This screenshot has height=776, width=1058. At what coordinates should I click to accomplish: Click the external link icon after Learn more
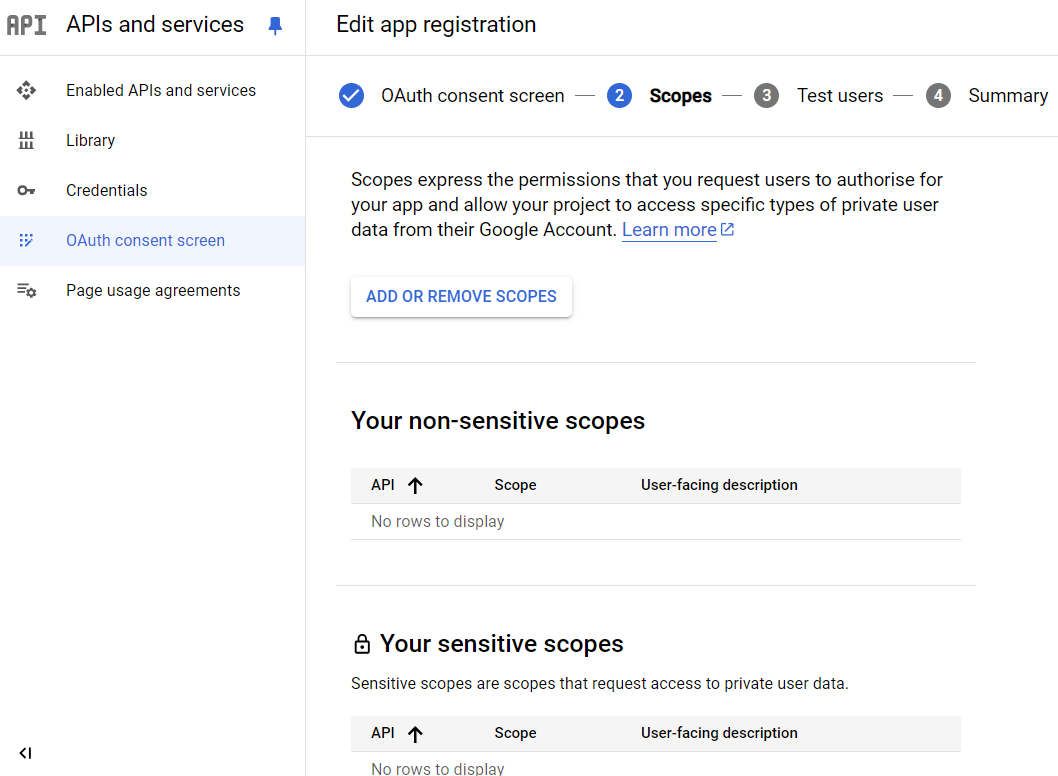click(x=727, y=229)
